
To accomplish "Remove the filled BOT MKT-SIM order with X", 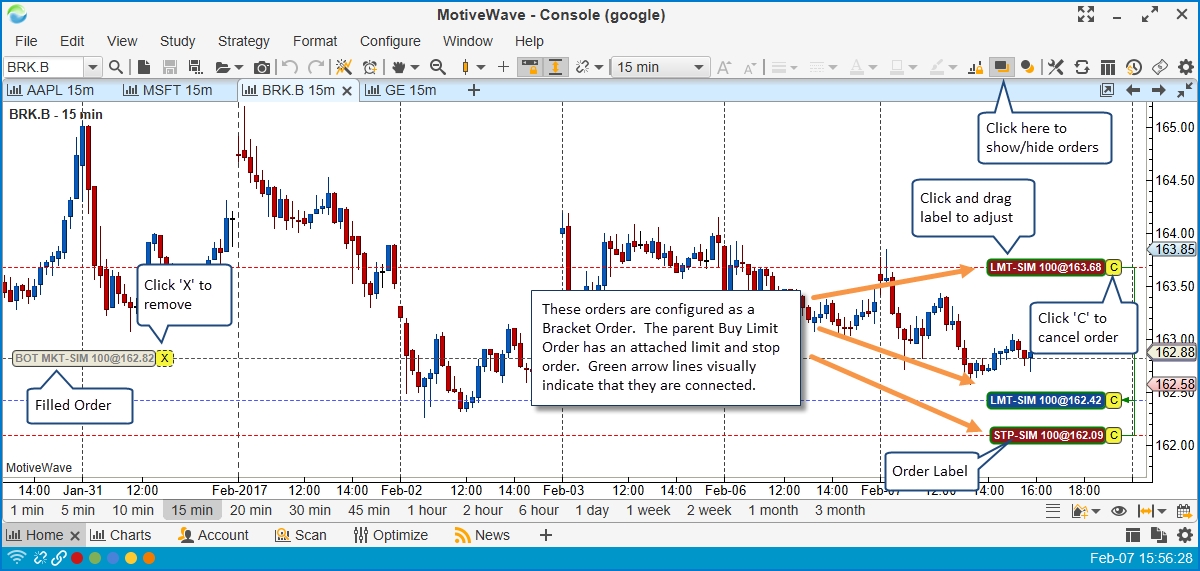I will [165, 358].
